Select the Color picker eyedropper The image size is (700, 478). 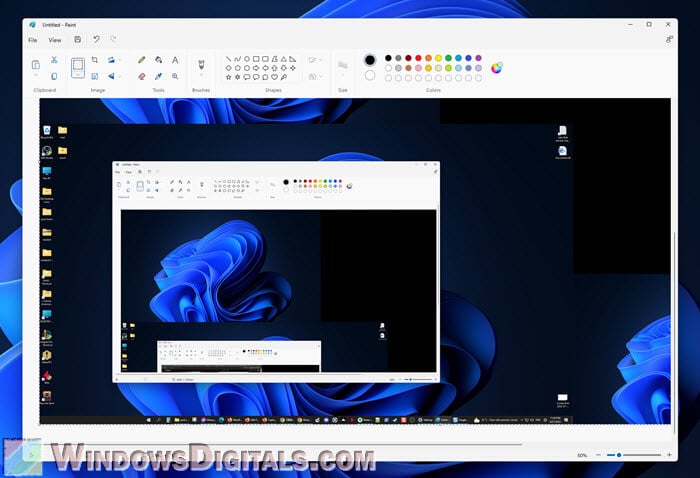pyautogui.click(x=158, y=76)
